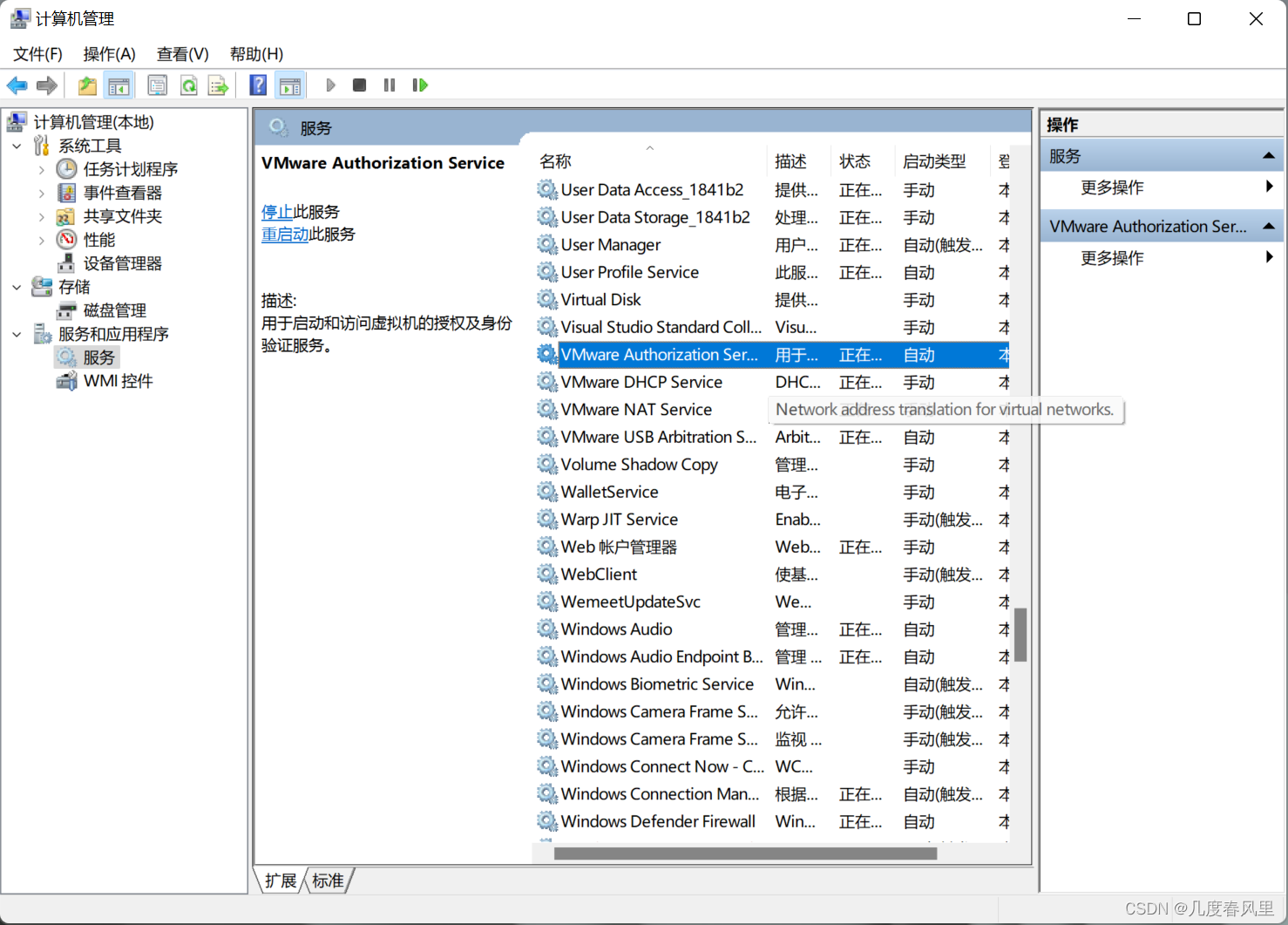Click the 停止 service link
1288x925 pixels.
[x=277, y=212]
